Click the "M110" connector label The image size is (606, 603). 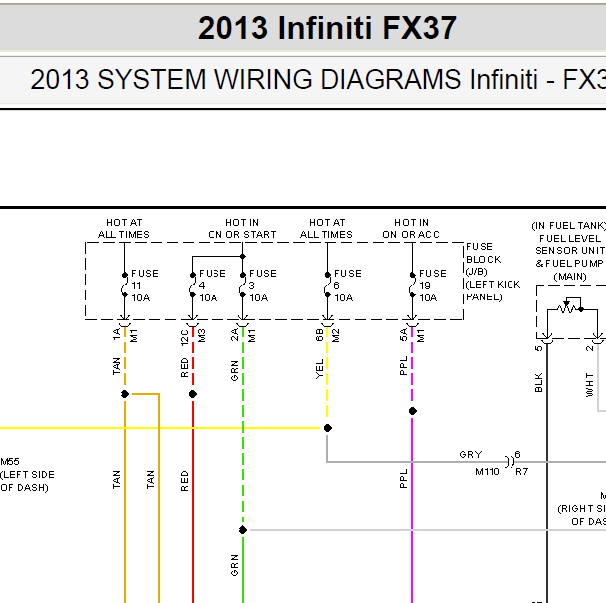click(487, 472)
